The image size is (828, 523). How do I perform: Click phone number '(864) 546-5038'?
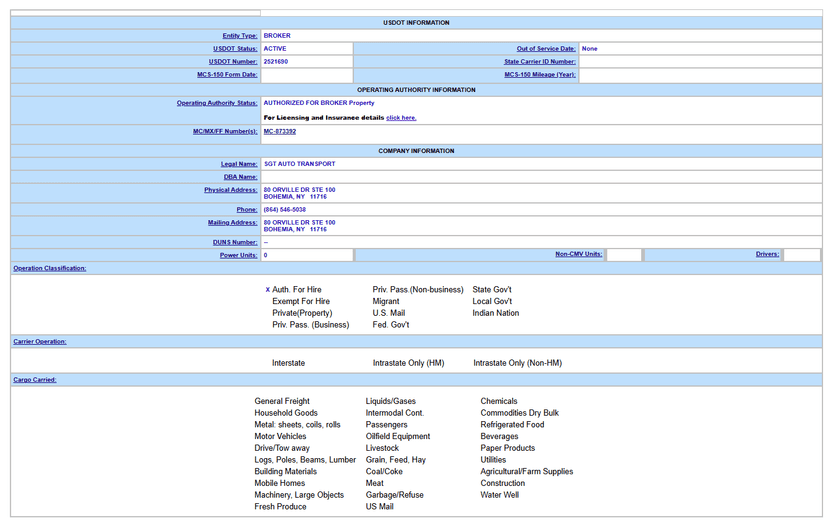pyautogui.click(x=285, y=210)
